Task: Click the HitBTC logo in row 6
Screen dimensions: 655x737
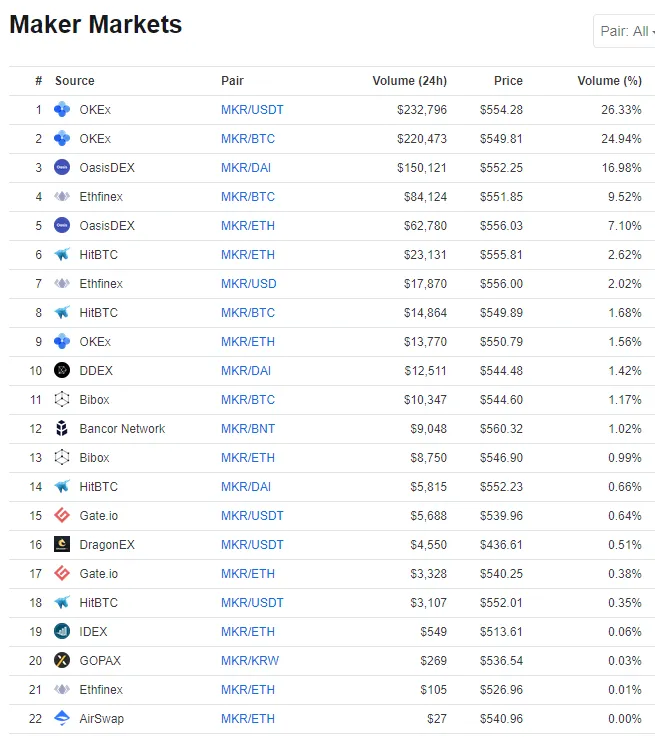Action: tap(62, 255)
